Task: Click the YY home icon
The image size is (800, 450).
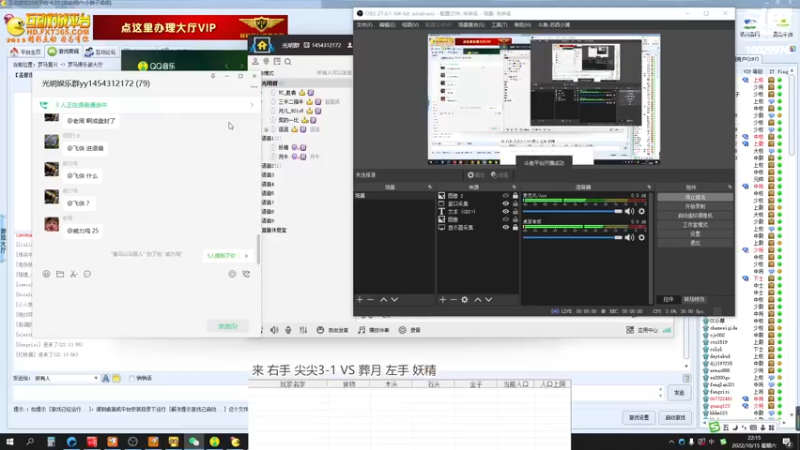Action: [262, 45]
